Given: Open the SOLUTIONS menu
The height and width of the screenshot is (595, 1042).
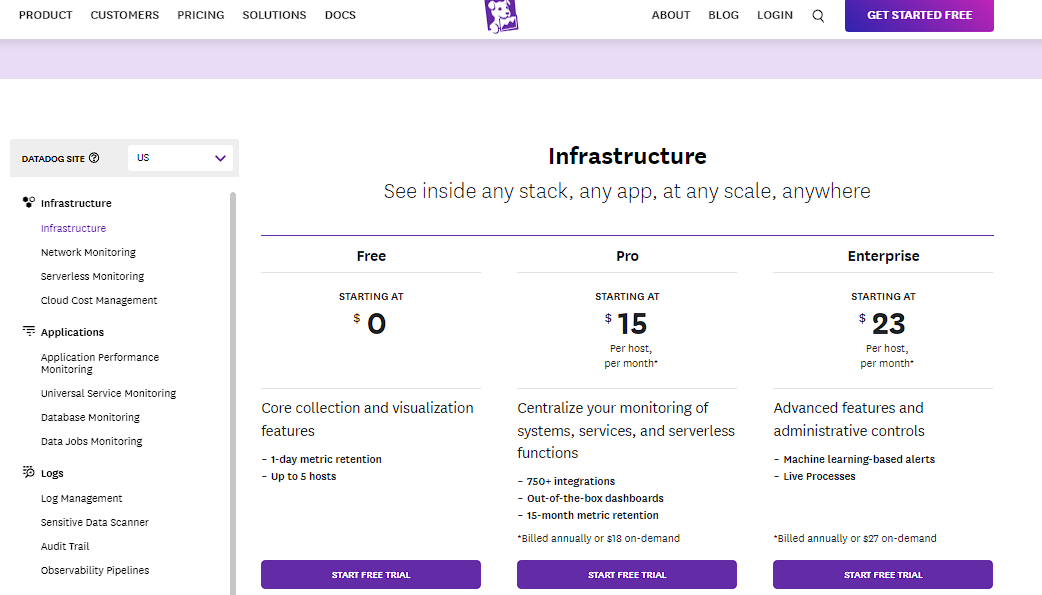Looking at the screenshot, I should pos(274,14).
